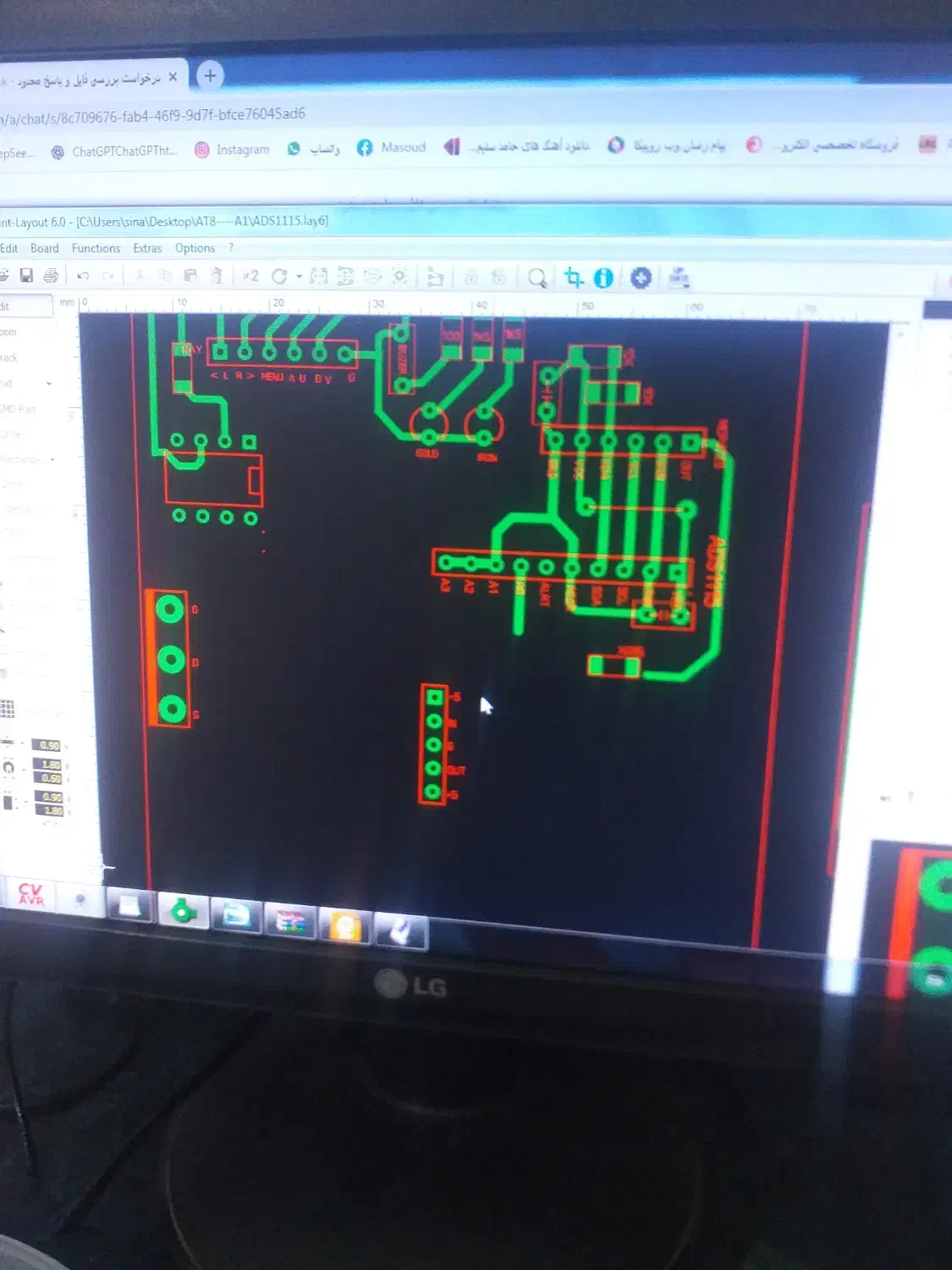Open a new browser tab with plus button
The width and height of the screenshot is (952, 1270).
pos(210,75)
